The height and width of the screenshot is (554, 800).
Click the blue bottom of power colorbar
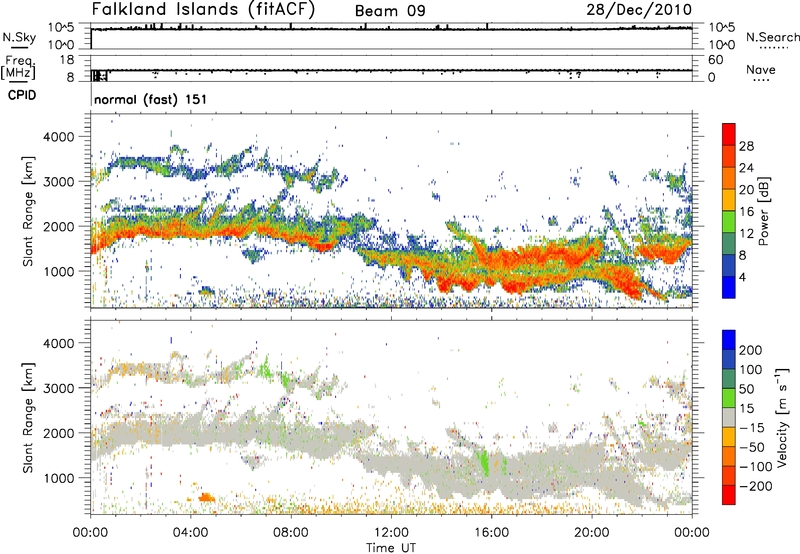(729, 287)
